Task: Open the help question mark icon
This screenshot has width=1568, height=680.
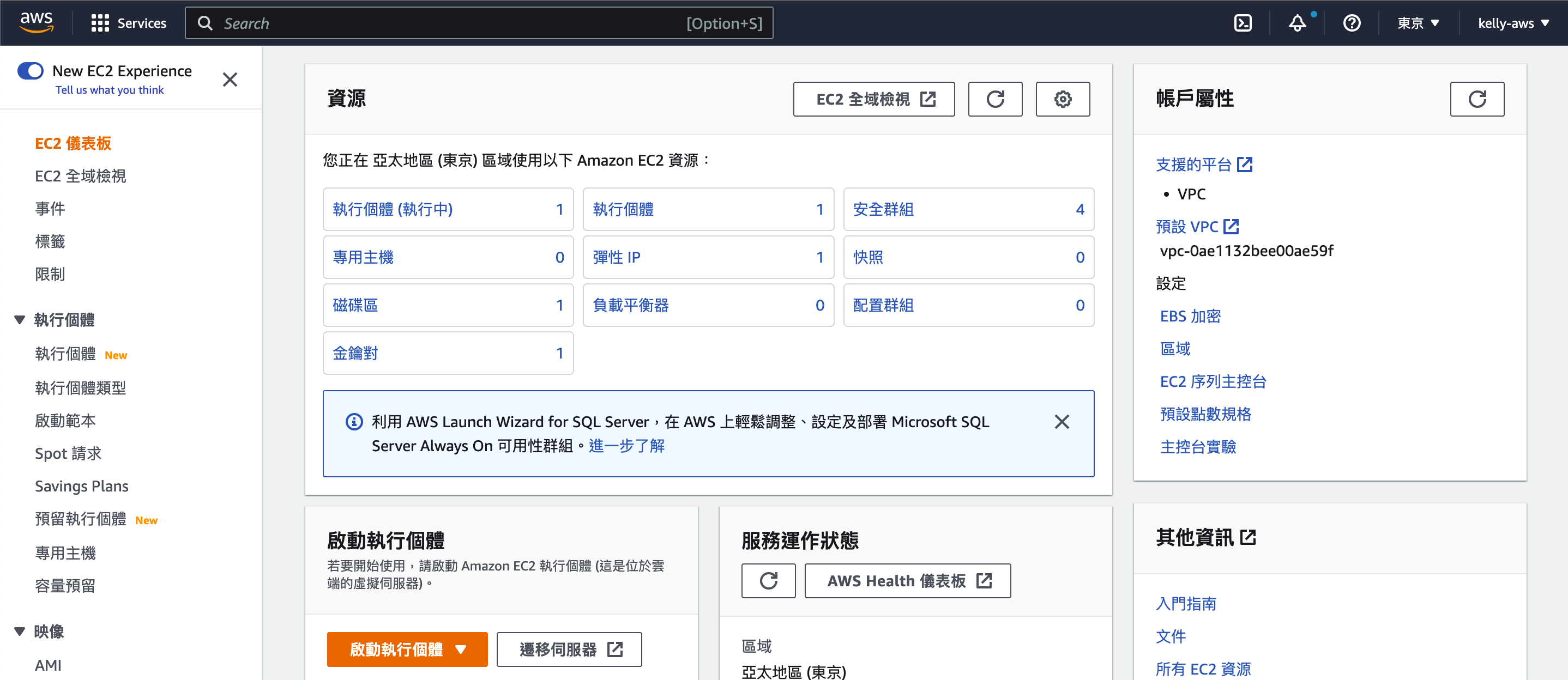Action: point(1352,23)
